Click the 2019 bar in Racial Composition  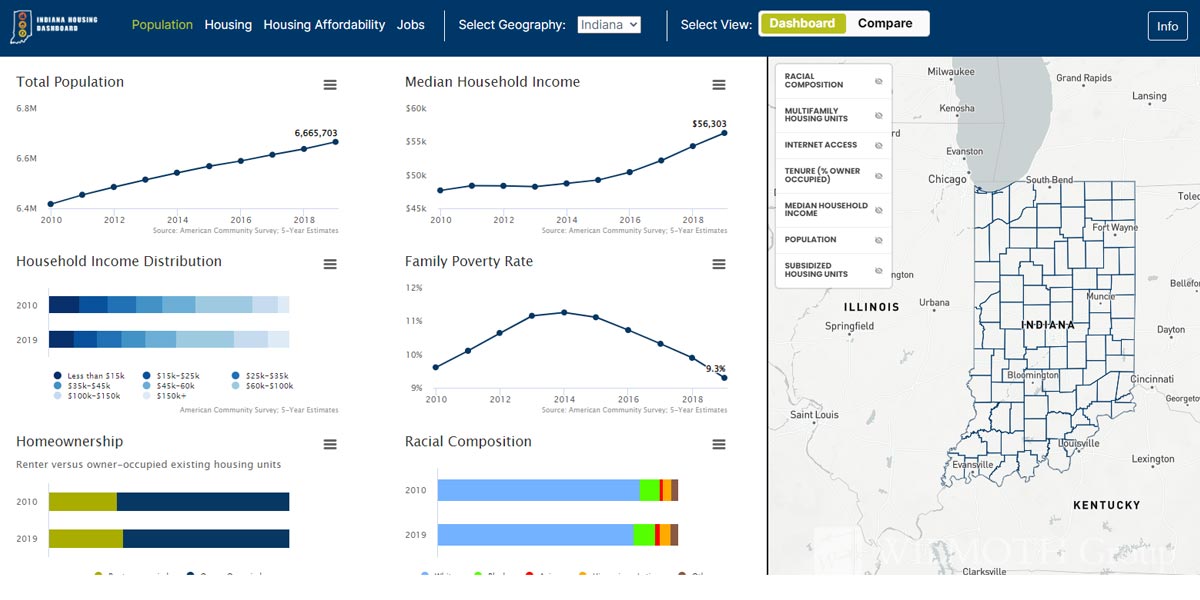coord(558,535)
